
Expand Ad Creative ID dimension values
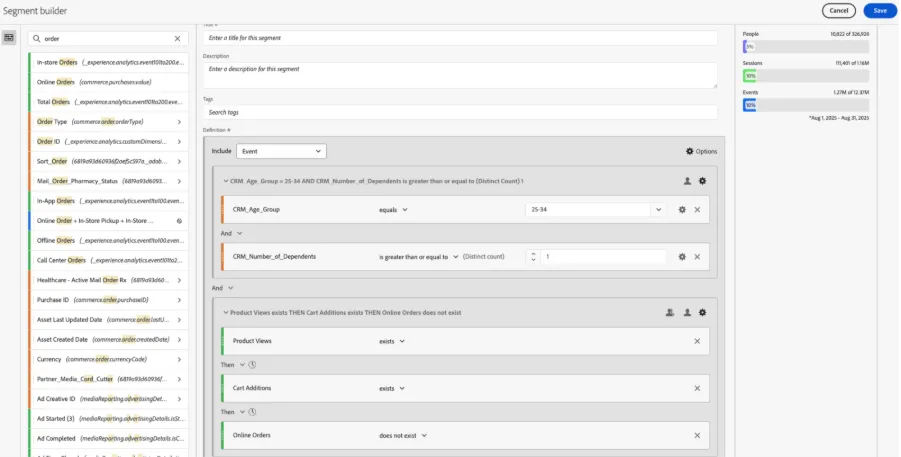coord(179,399)
